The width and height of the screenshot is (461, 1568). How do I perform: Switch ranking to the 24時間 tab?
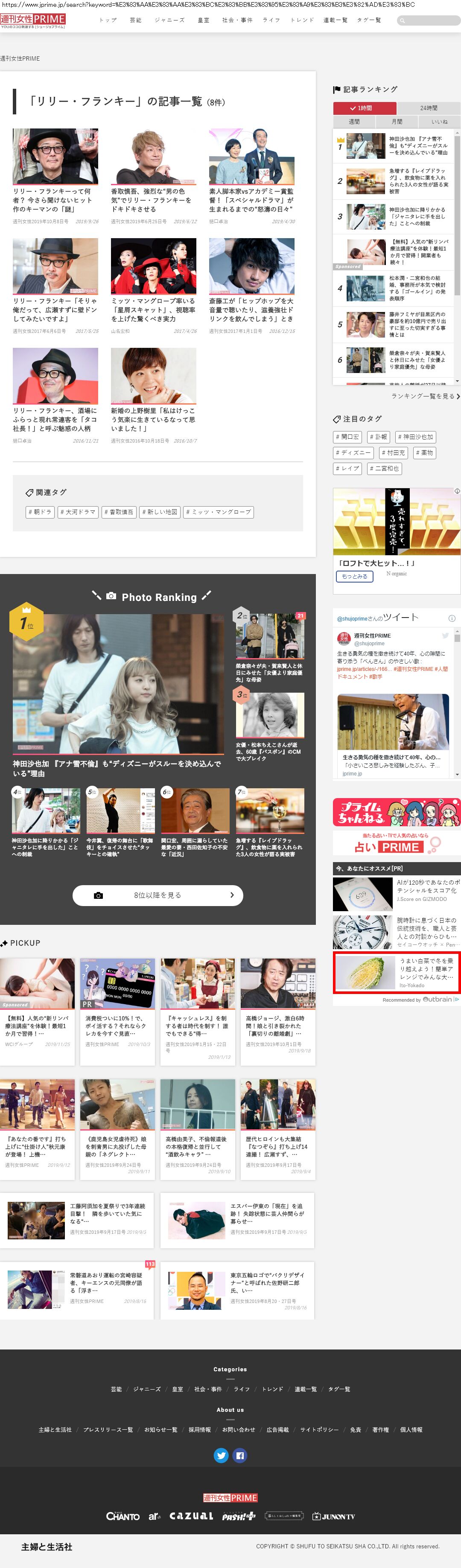coord(428,108)
